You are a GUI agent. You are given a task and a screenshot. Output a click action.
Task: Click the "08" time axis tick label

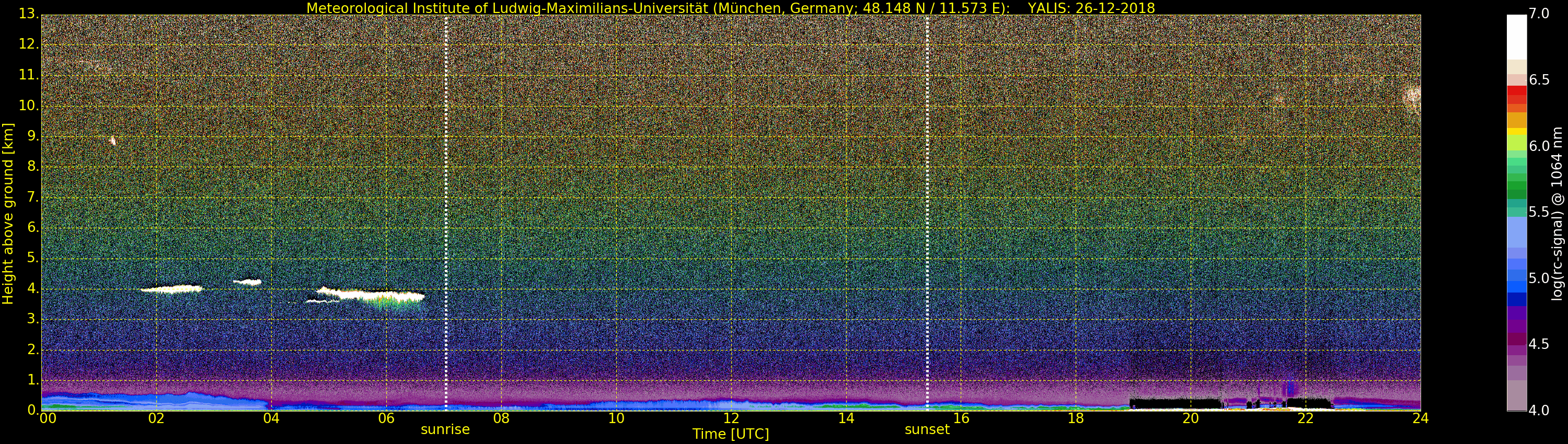pyautogui.click(x=501, y=418)
